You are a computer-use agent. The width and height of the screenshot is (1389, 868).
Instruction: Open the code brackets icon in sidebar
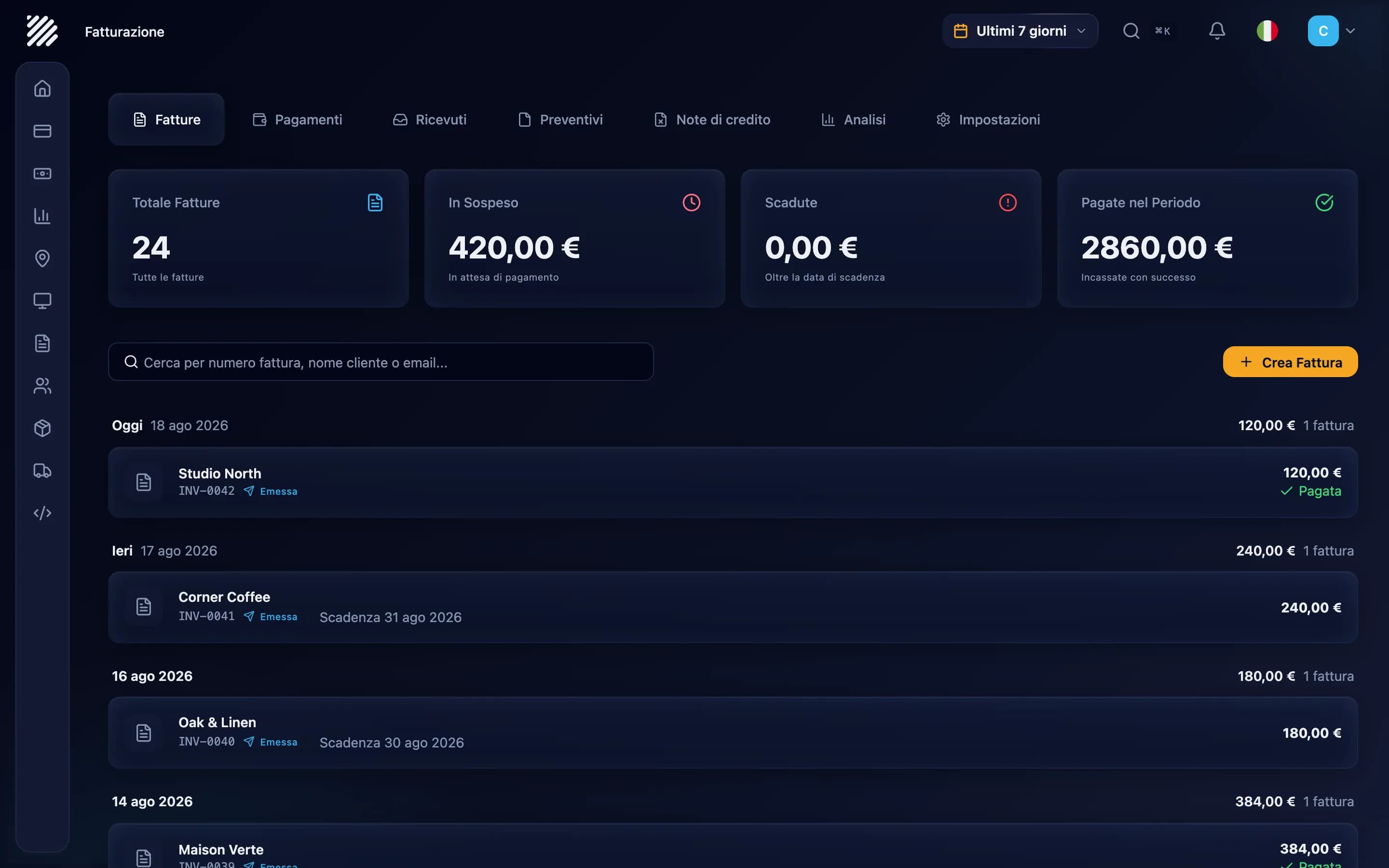coord(42,513)
